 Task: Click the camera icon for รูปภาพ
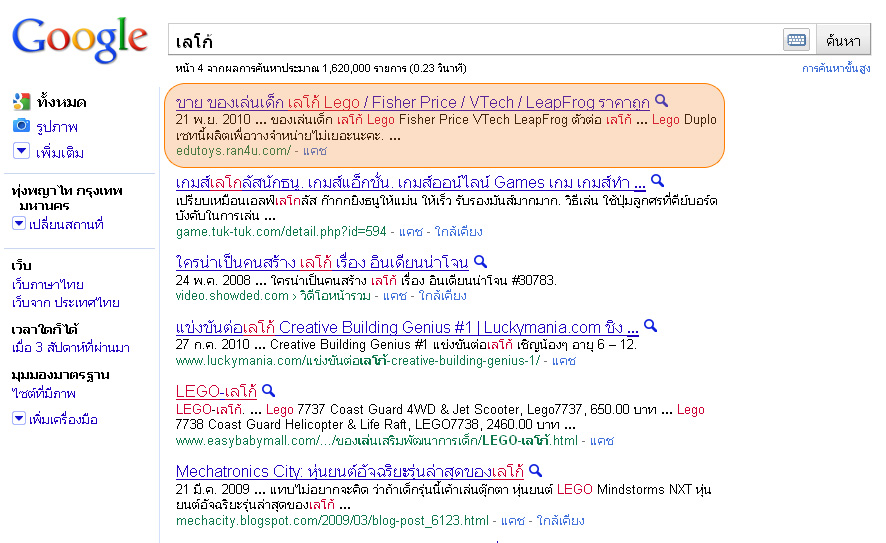[x=21, y=125]
